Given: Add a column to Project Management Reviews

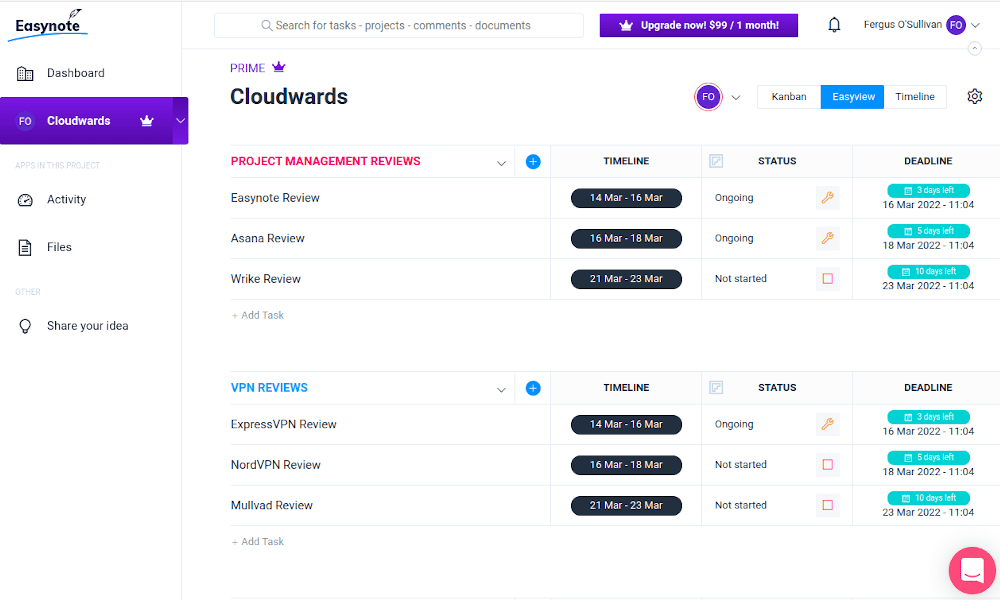Looking at the screenshot, I should pos(533,162).
